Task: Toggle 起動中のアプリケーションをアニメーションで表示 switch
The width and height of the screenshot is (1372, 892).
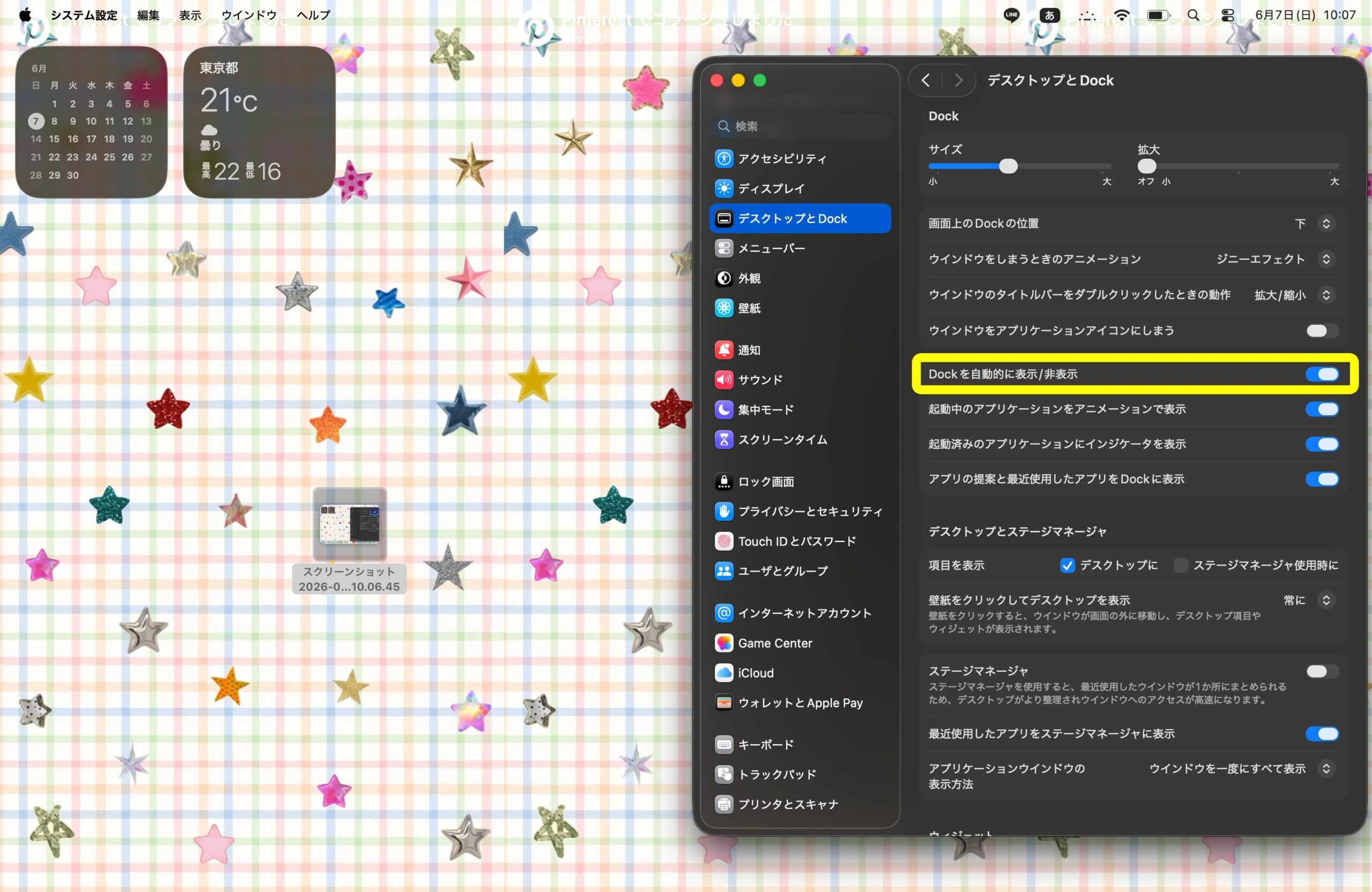Action: pos(1322,409)
